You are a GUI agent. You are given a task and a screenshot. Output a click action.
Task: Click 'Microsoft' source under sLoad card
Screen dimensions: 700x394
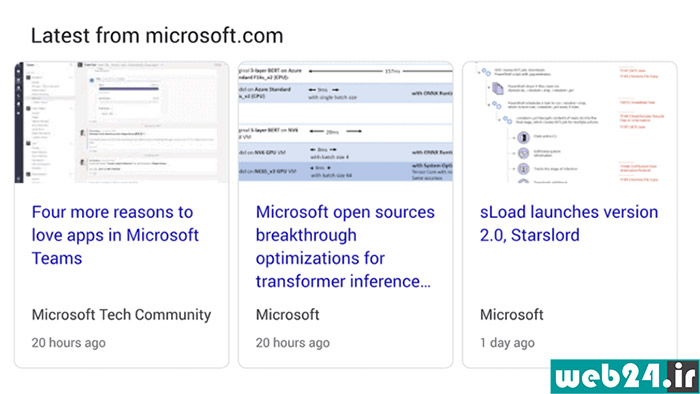tap(512, 315)
